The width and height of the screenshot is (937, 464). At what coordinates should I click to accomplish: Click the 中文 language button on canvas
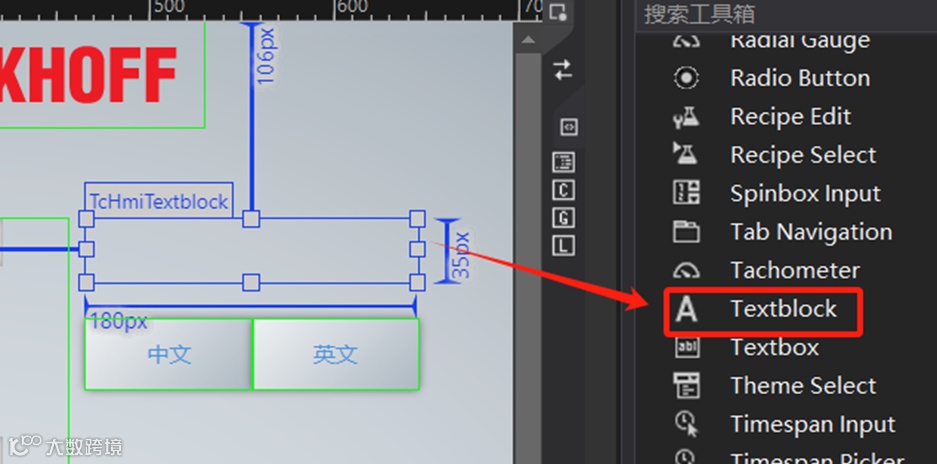[x=169, y=355]
